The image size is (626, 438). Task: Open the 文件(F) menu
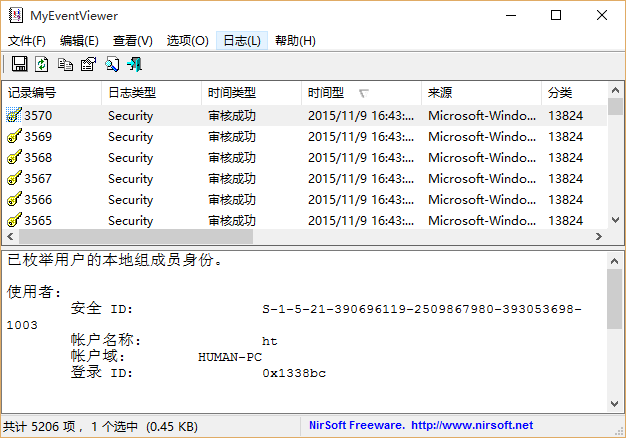(x=27, y=41)
